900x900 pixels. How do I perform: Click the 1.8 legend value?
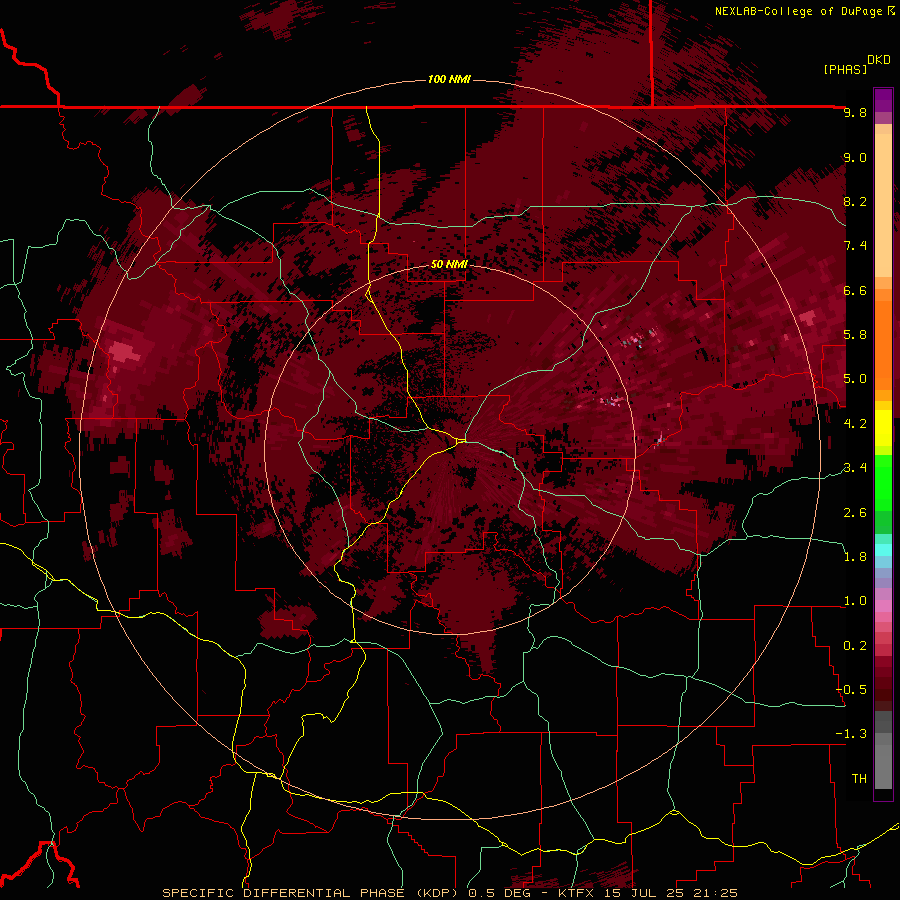[x=855, y=557]
